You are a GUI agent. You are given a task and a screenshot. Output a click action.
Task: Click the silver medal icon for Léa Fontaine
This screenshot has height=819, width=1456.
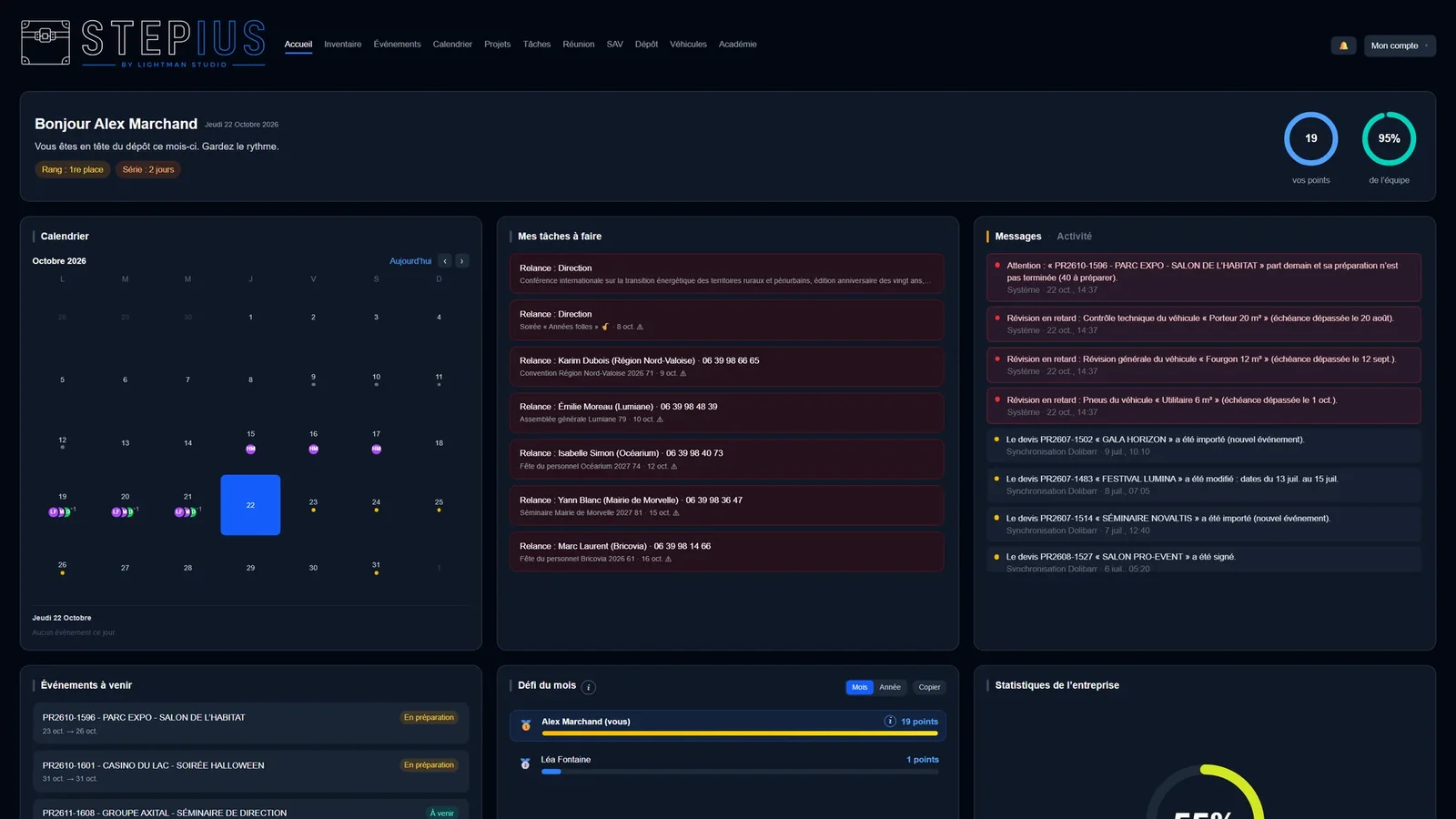click(x=525, y=763)
